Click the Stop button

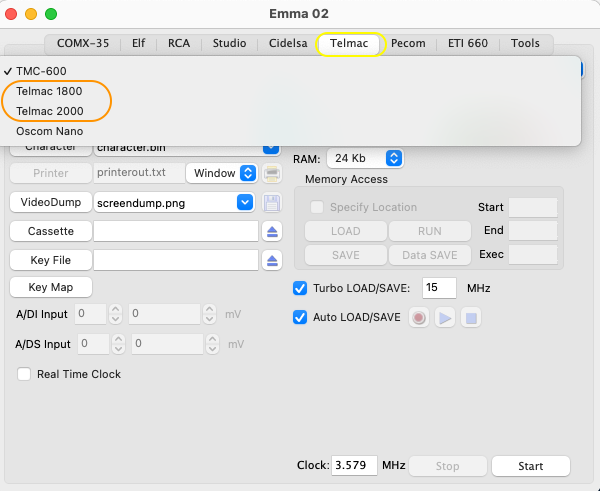[x=448, y=466]
